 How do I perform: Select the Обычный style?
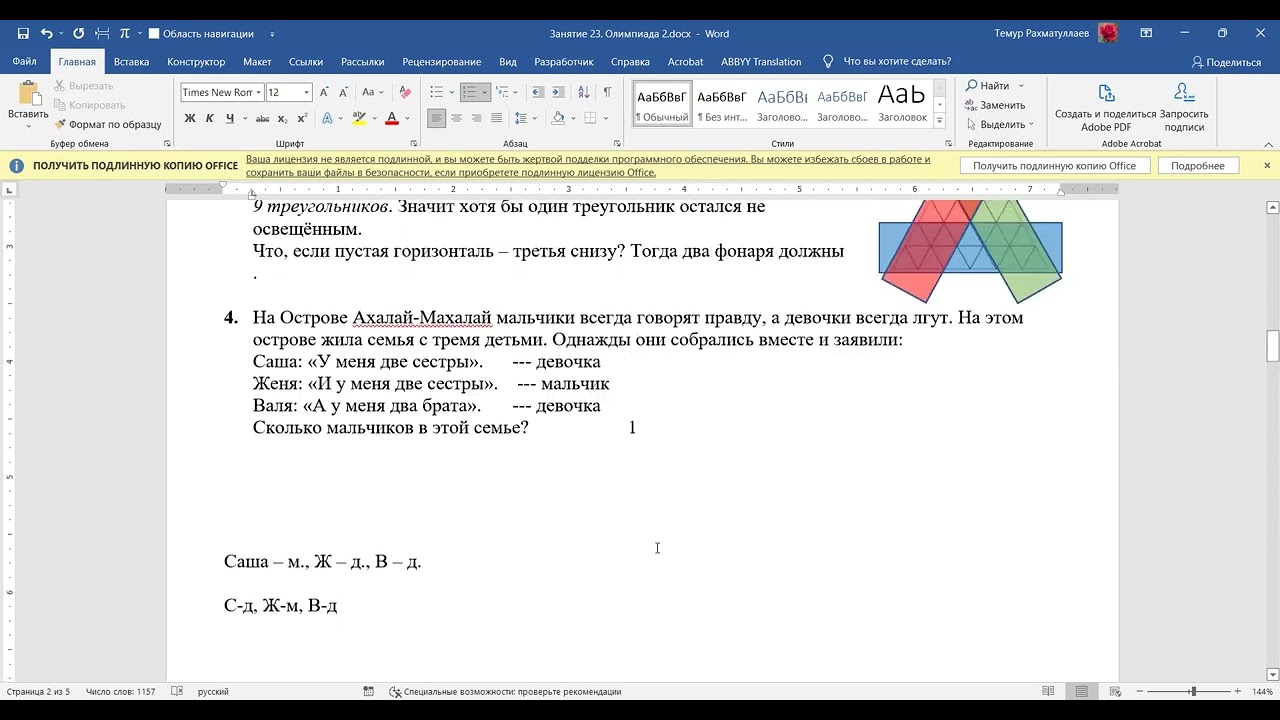662,104
